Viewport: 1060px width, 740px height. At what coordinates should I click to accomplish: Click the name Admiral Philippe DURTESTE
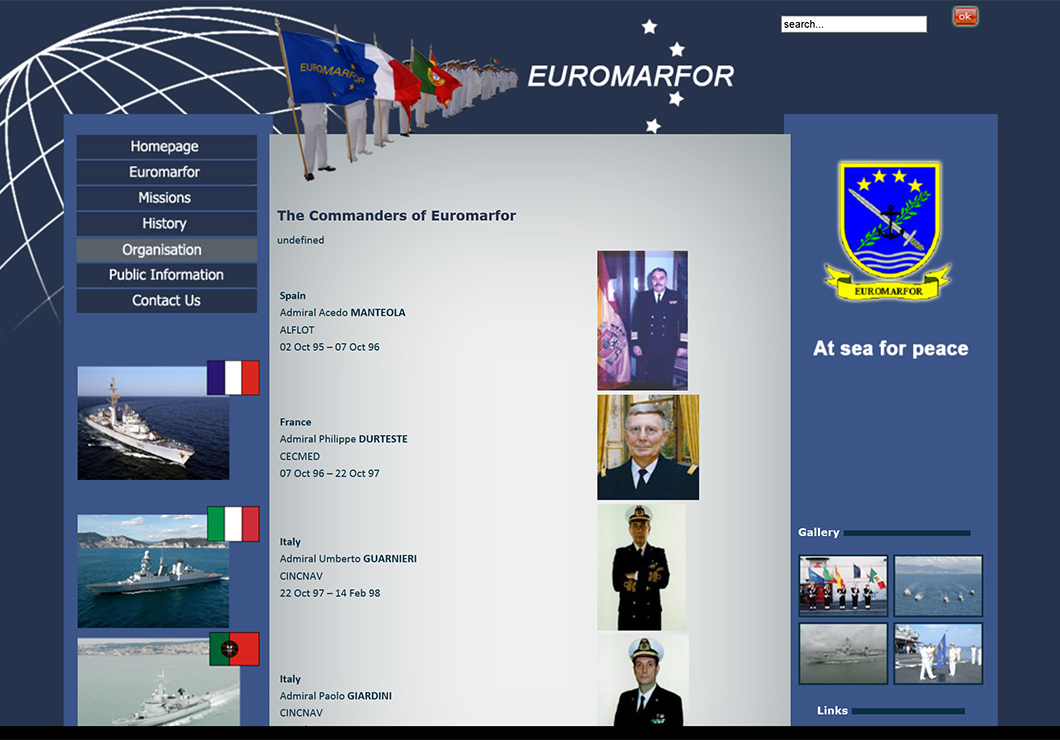tap(343, 439)
